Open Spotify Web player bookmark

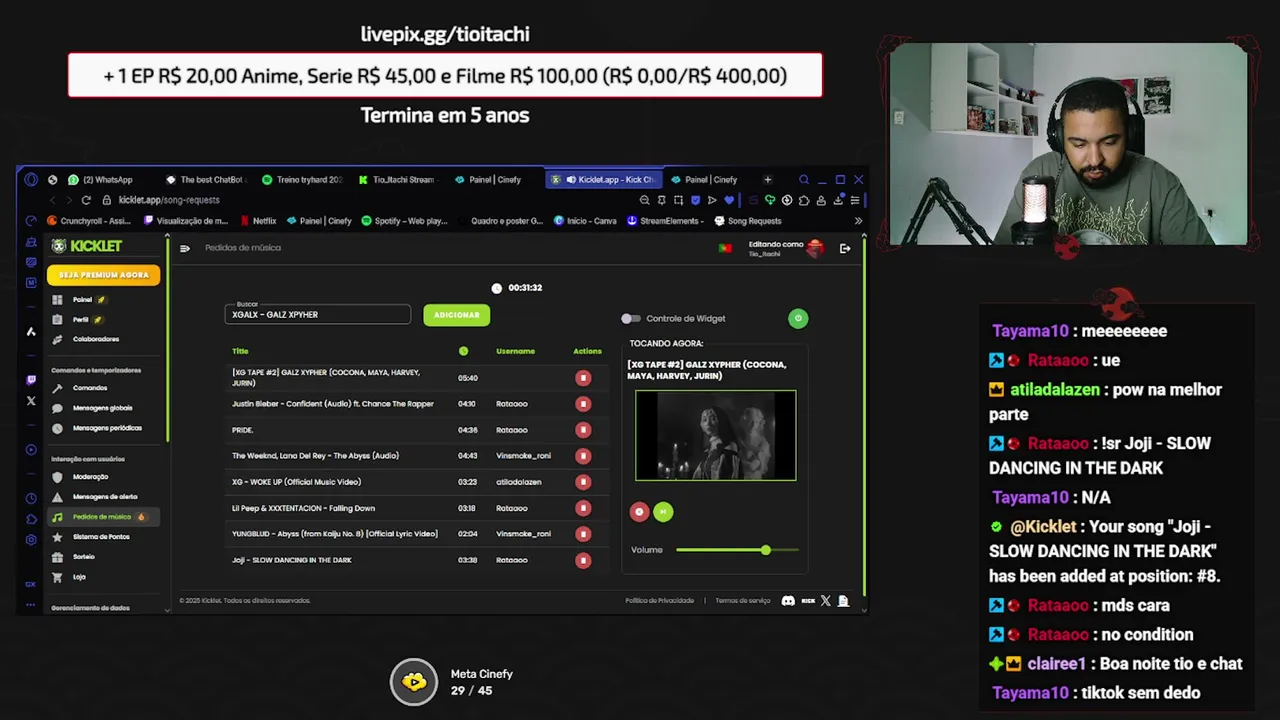point(404,221)
